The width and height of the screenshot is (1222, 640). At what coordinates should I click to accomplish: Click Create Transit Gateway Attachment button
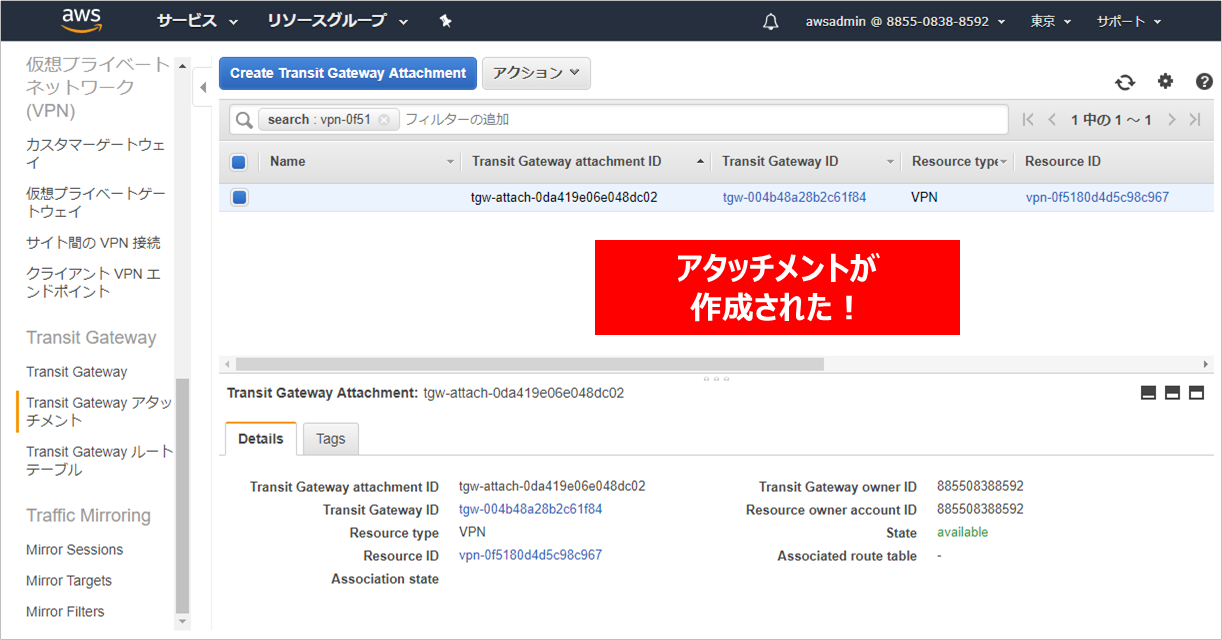pyautogui.click(x=348, y=73)
